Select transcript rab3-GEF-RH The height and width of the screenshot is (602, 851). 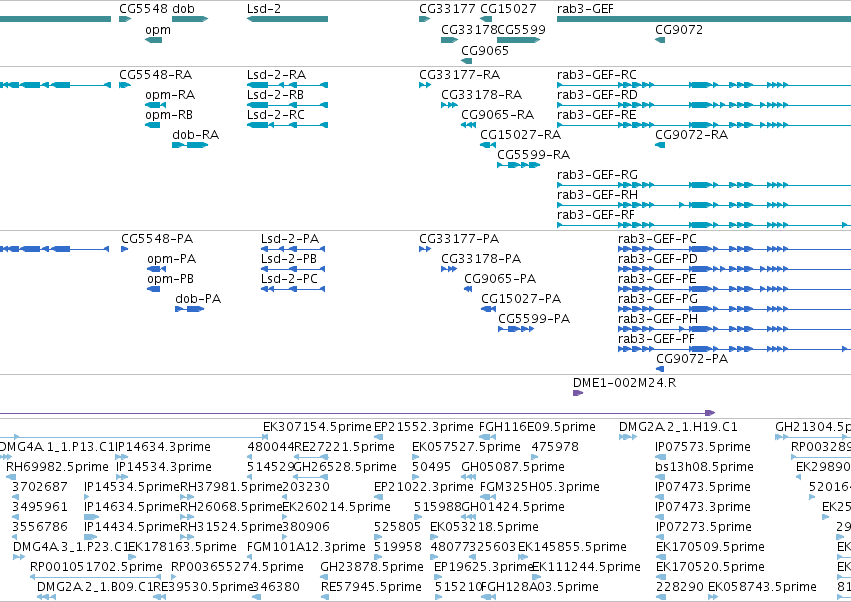[704, 205]
